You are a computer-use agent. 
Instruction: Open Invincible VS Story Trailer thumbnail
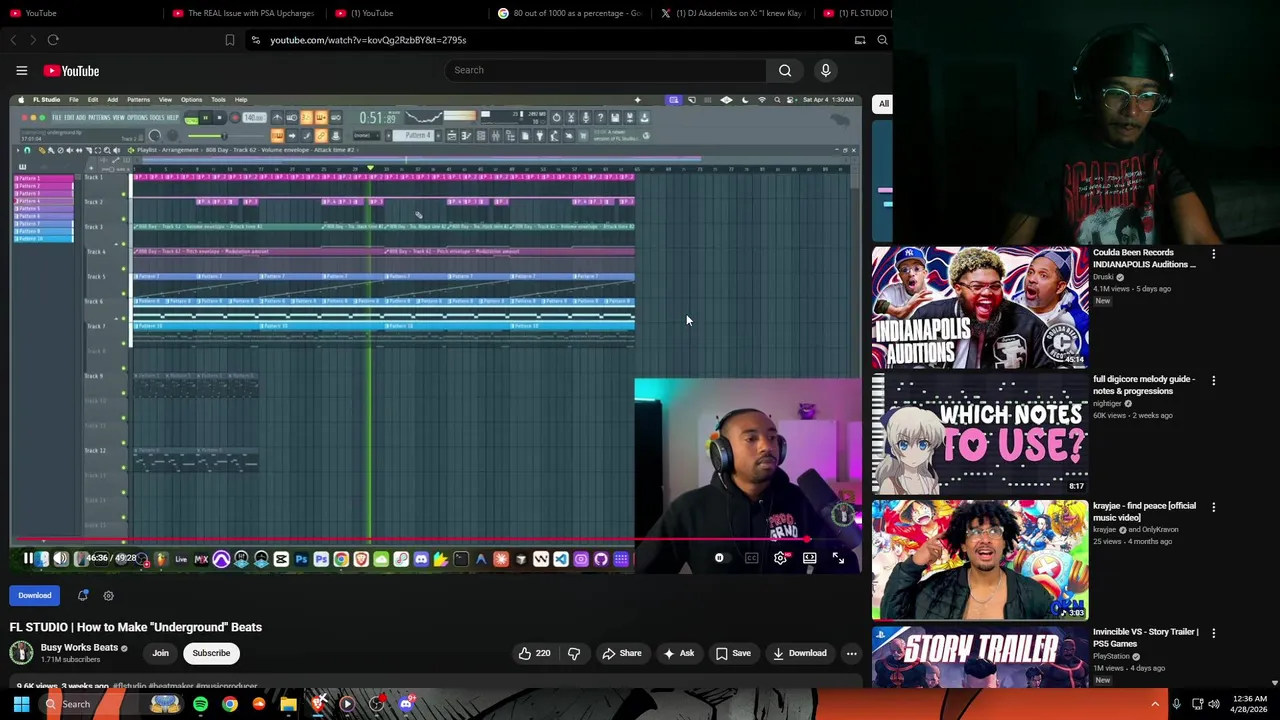coord(980,657)
